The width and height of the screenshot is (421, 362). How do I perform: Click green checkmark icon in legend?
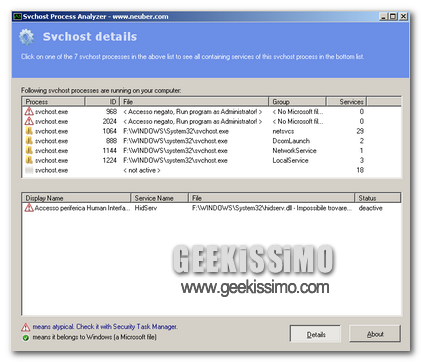[x=26, y=337]
